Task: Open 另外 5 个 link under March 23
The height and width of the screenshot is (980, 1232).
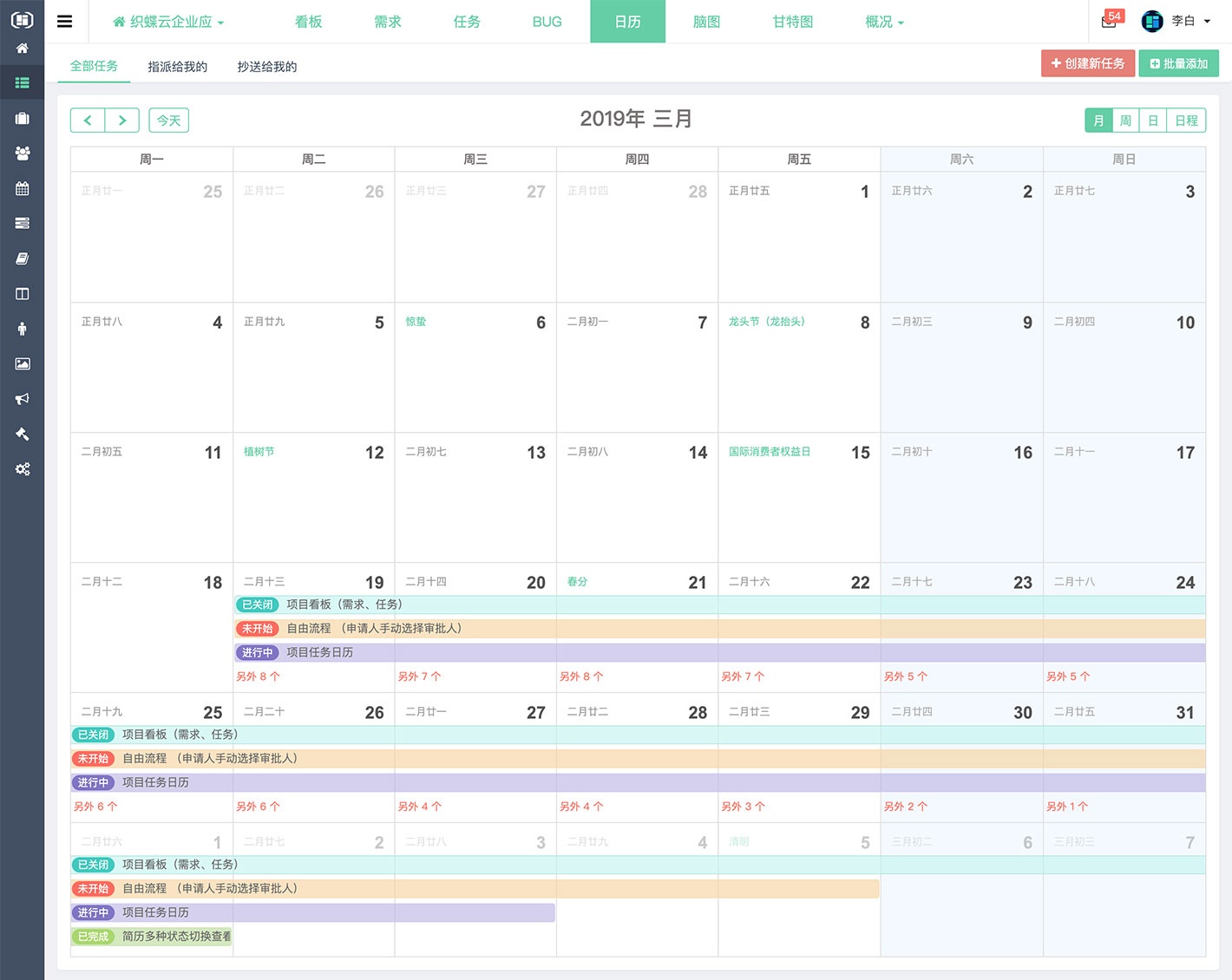Action: pyautogui.click(x=906, y=676)
